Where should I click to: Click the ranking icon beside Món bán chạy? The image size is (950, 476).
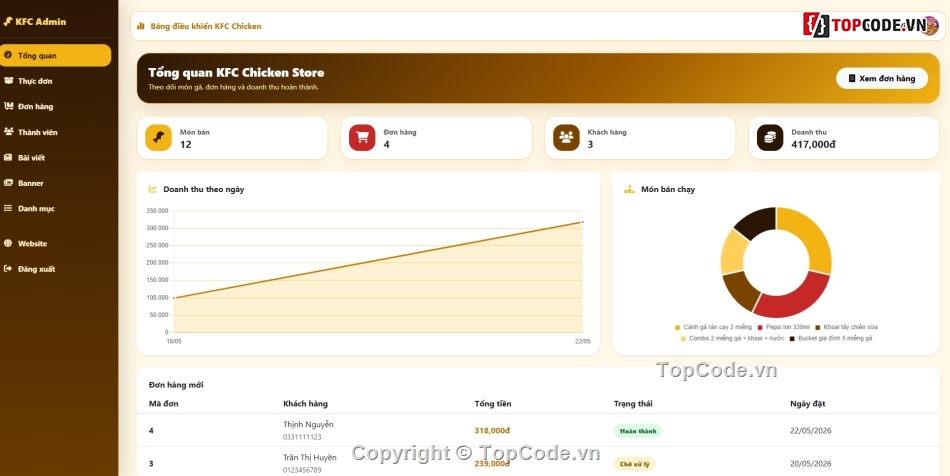pos(629,190)
